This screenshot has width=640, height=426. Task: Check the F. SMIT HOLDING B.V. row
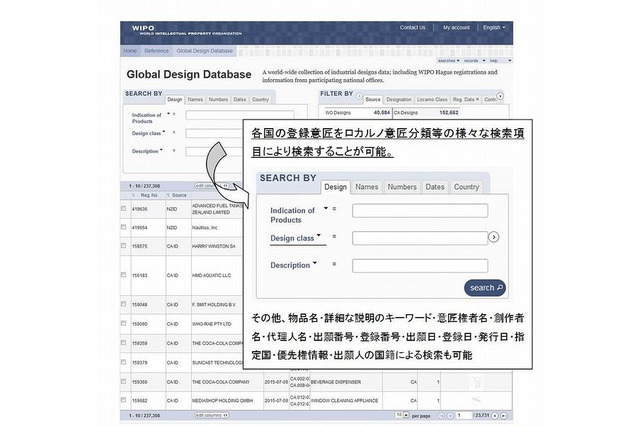click(x=124, y=304)
